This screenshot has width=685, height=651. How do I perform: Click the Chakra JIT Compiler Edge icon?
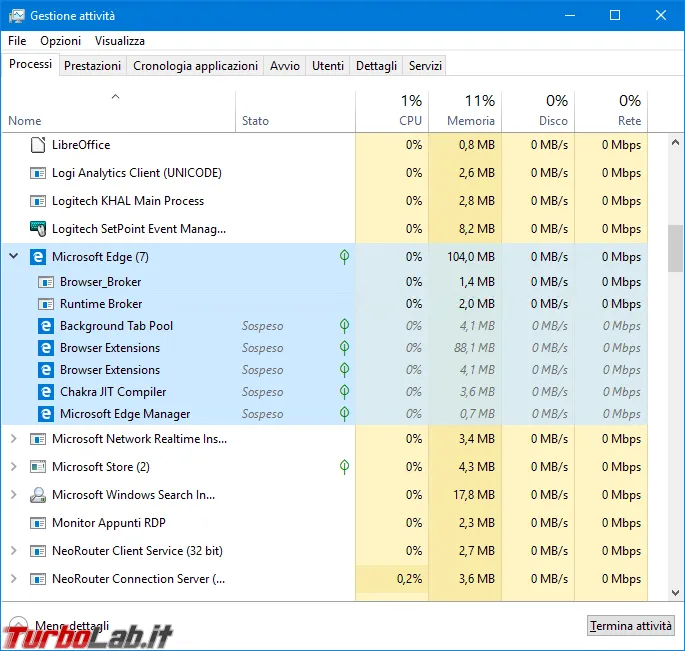tap(46, 391)
